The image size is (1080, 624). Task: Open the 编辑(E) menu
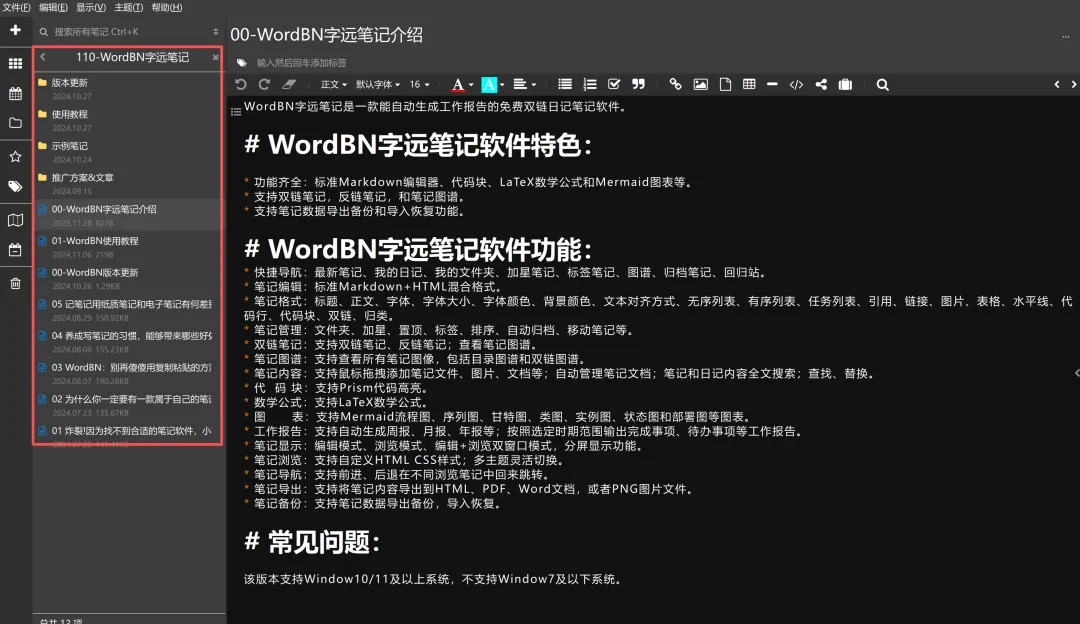click(53, 8)
